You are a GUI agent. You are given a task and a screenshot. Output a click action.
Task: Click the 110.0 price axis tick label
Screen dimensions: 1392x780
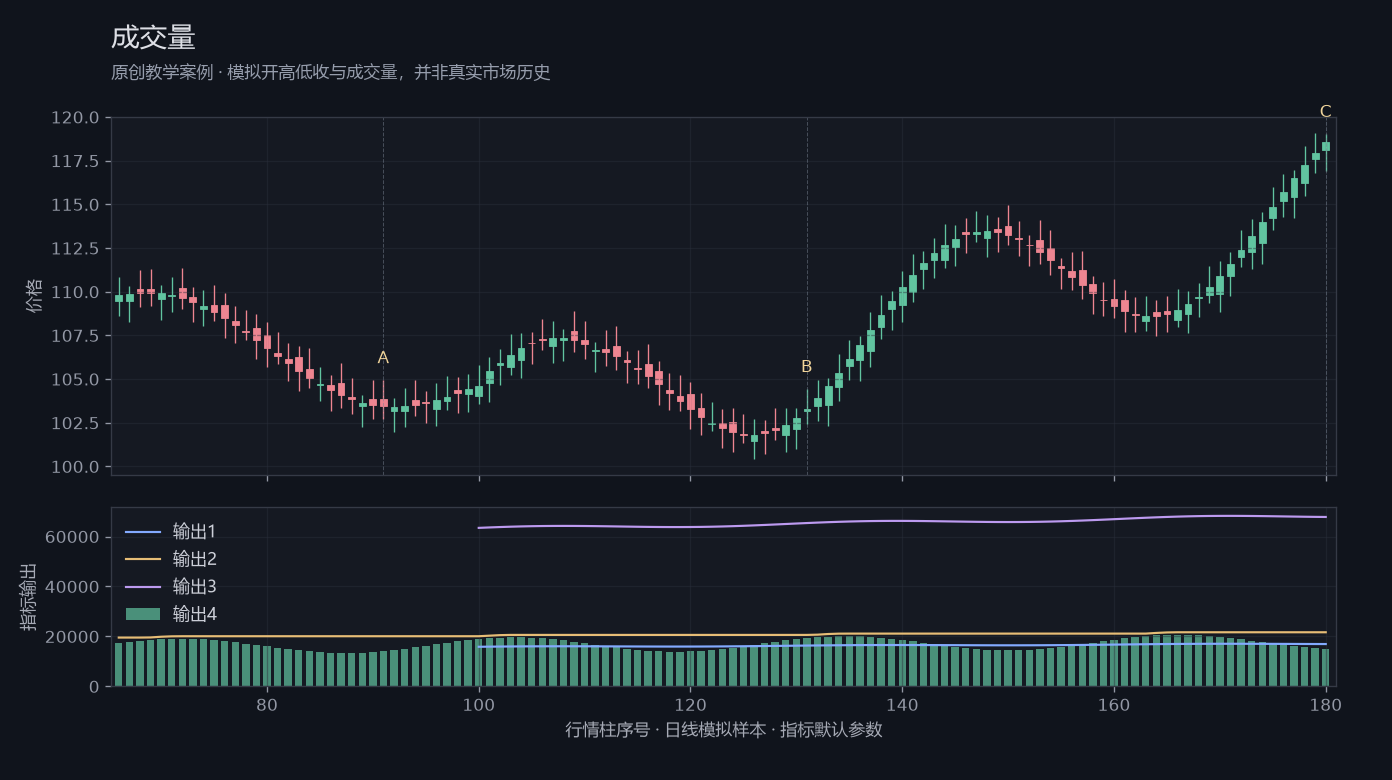click(x=76, y=292)
